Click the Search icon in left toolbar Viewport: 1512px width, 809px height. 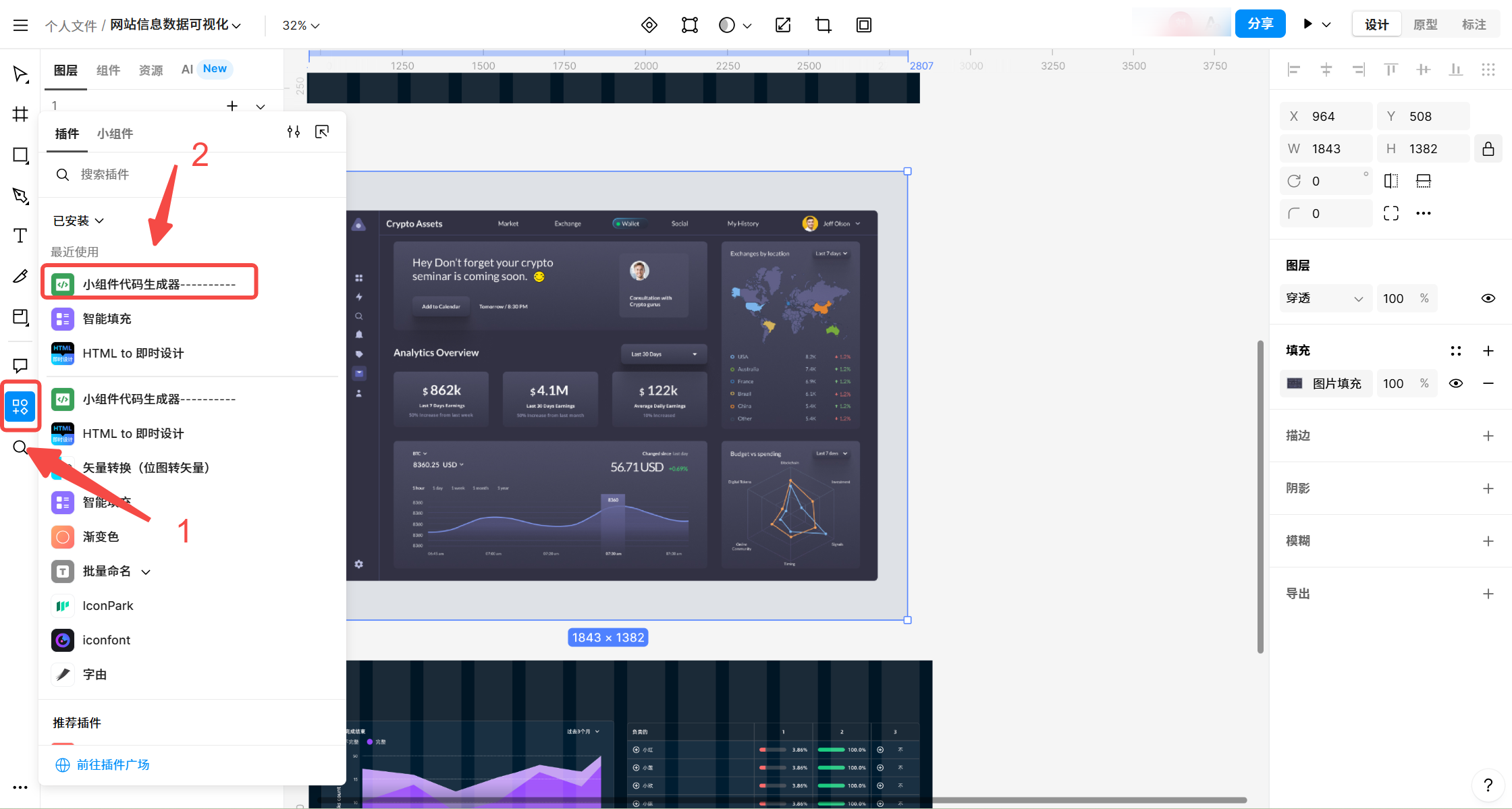point(20,447)
